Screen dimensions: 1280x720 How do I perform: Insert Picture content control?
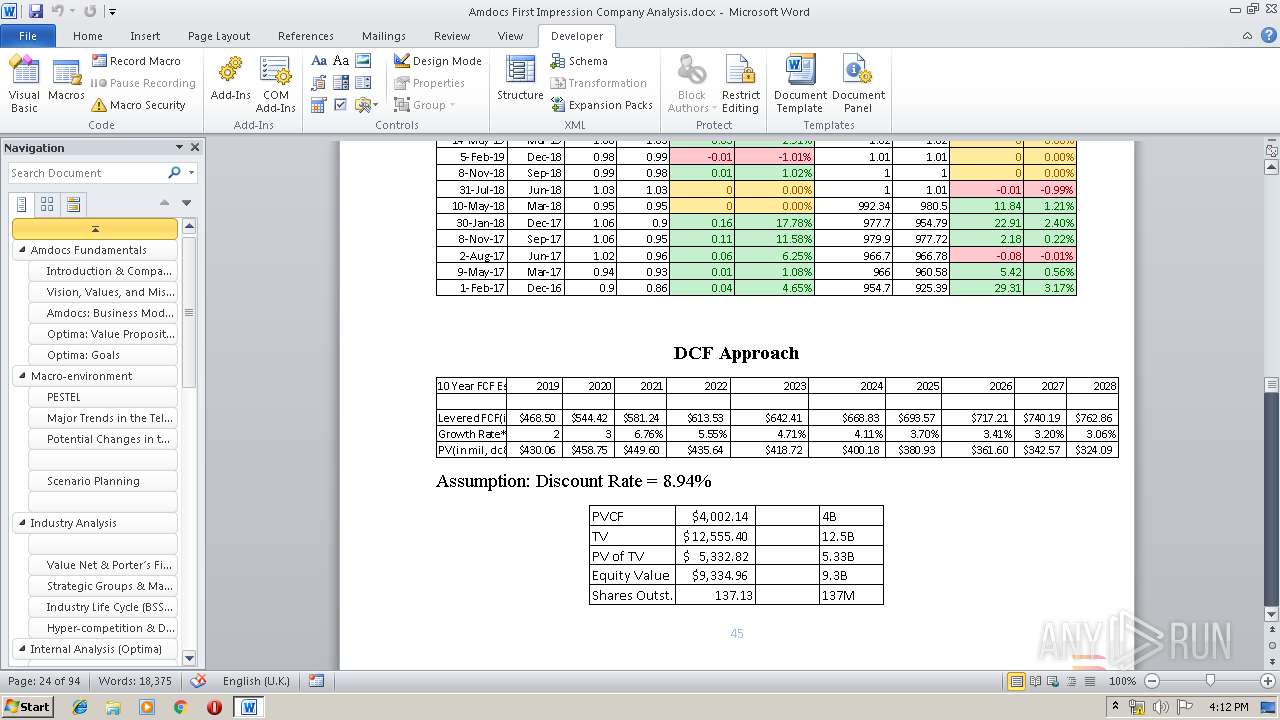point(363,61)
